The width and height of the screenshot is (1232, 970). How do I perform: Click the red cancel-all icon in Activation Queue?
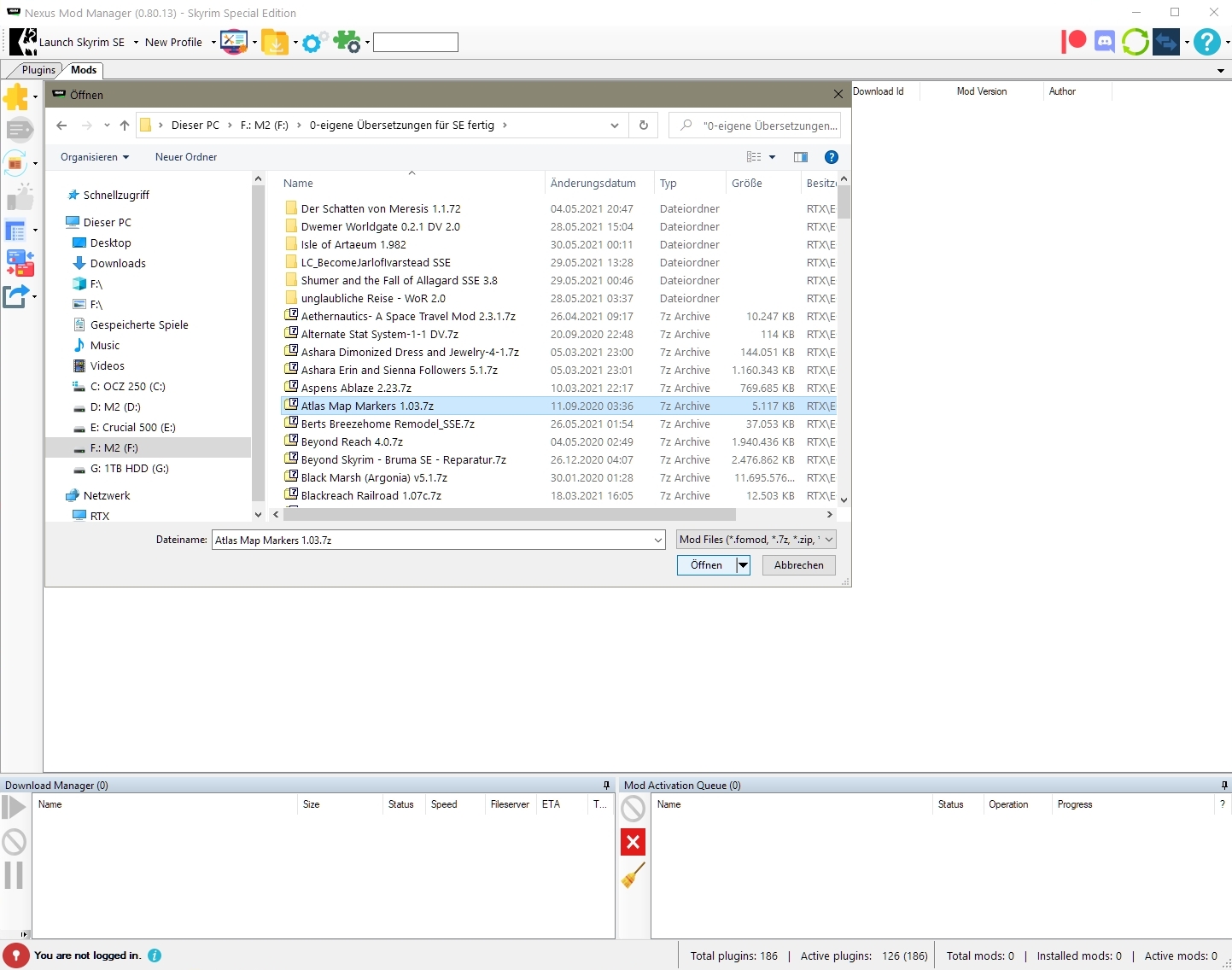[x=633, y=842]
